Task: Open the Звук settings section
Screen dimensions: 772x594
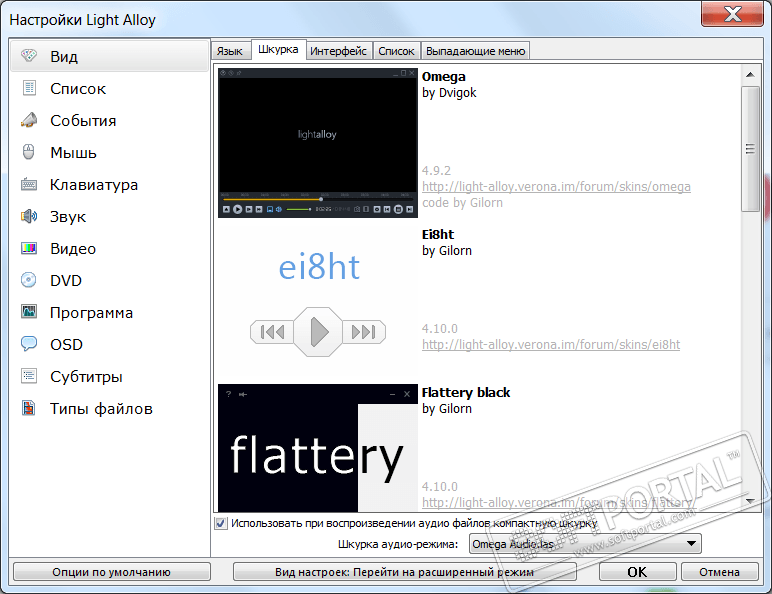Action: click(x=109, y=217)
